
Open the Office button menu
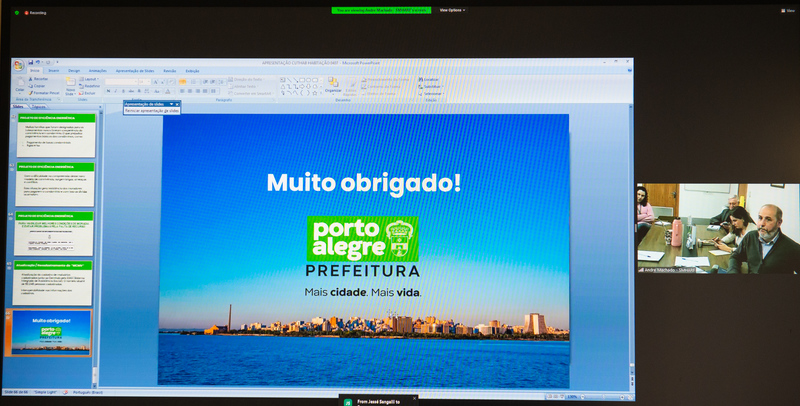click(19, 66)
